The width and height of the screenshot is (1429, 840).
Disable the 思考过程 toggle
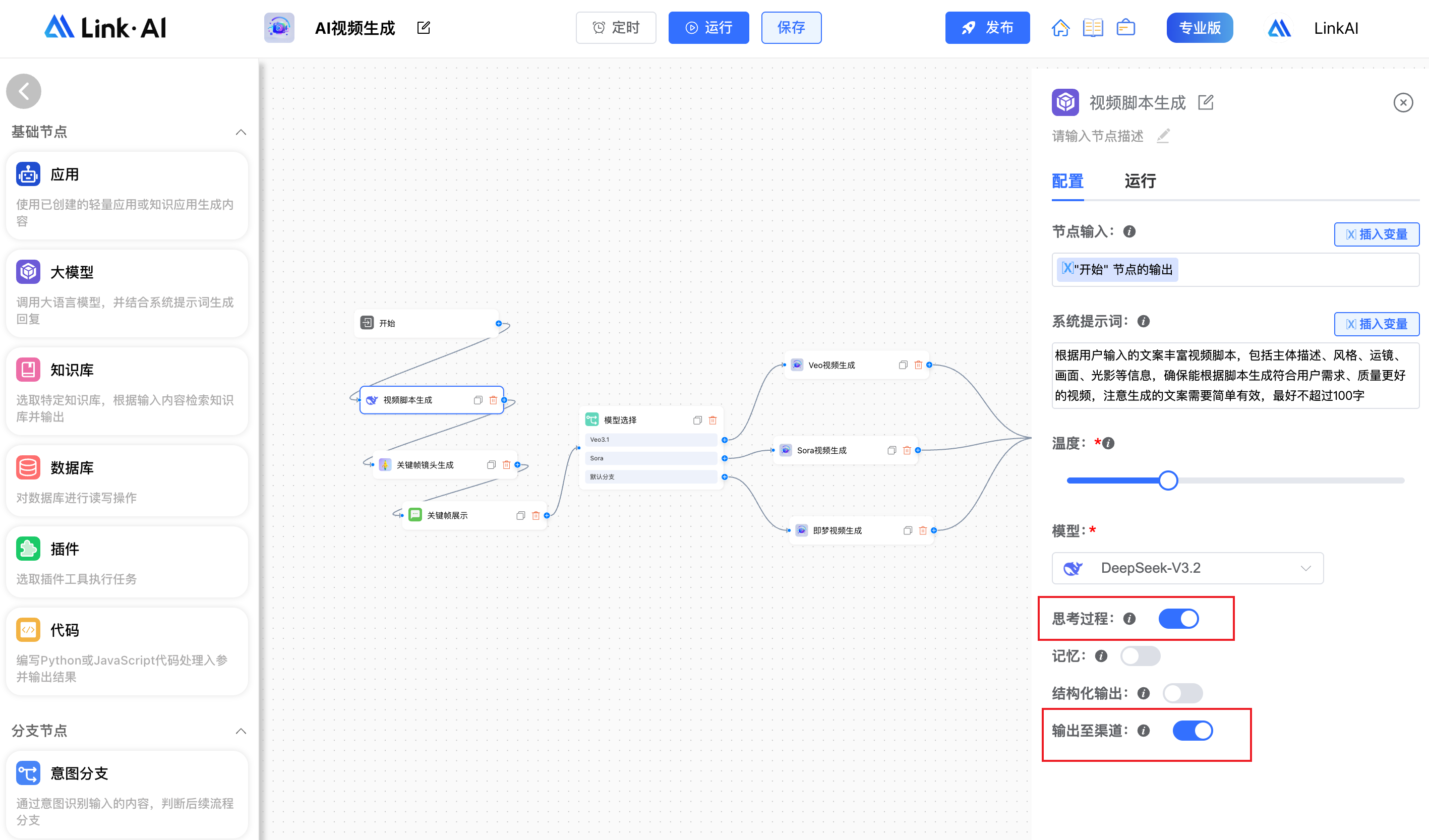coord(1178,618)
